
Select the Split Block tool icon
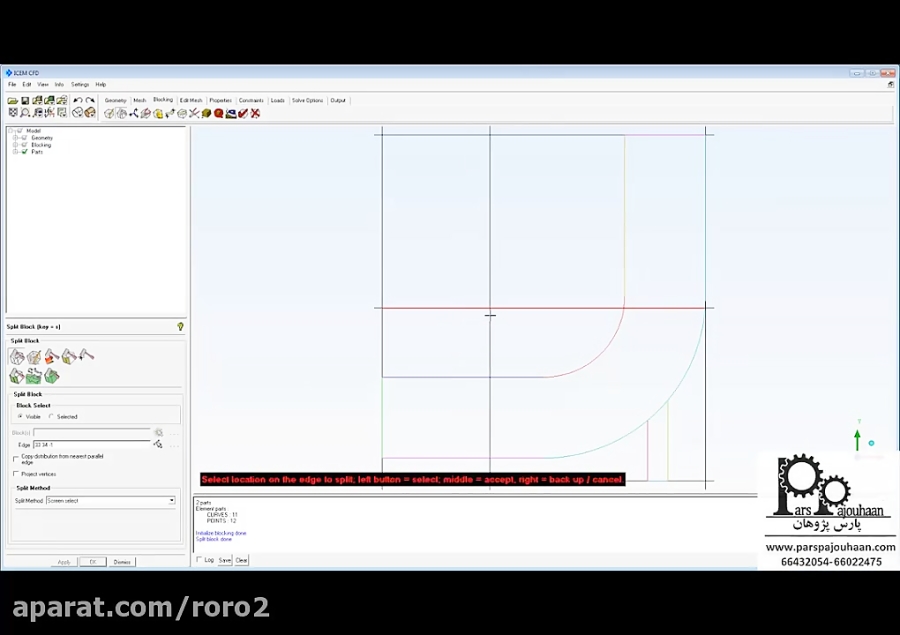coord(16,356)
